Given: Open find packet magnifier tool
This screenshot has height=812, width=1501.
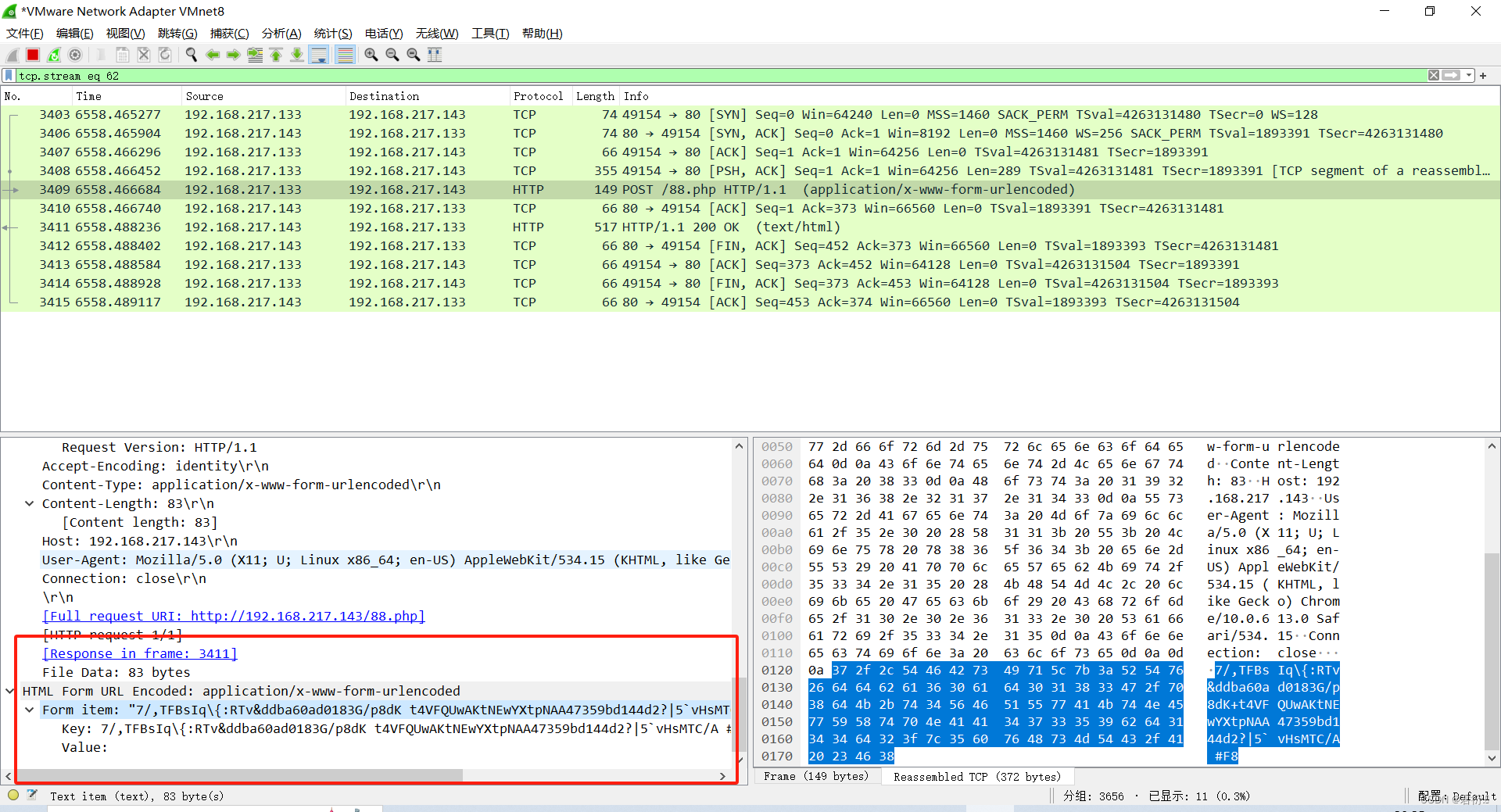Looking at the screenshot, I should (192, 55).
